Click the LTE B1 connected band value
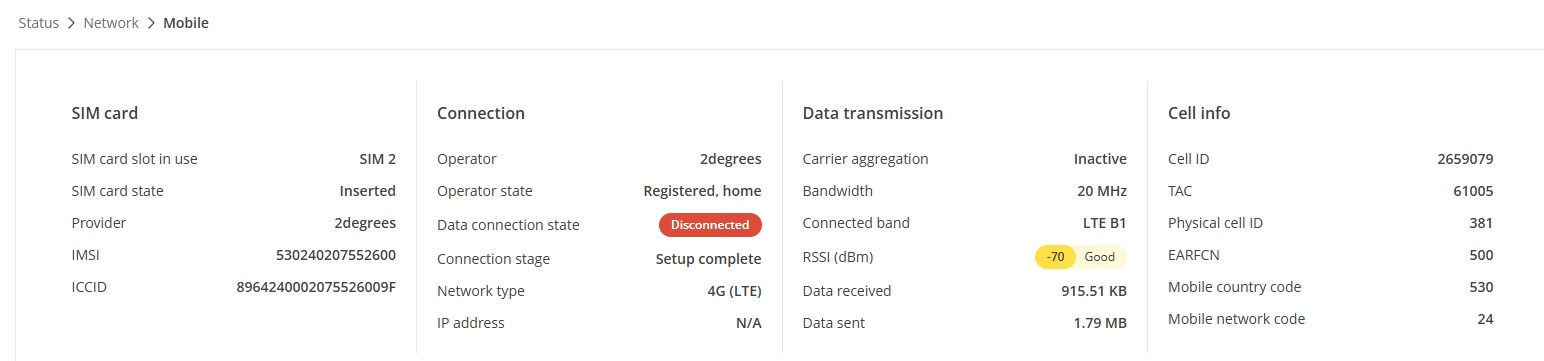 pyautogui.click(x=1098, y=223)
